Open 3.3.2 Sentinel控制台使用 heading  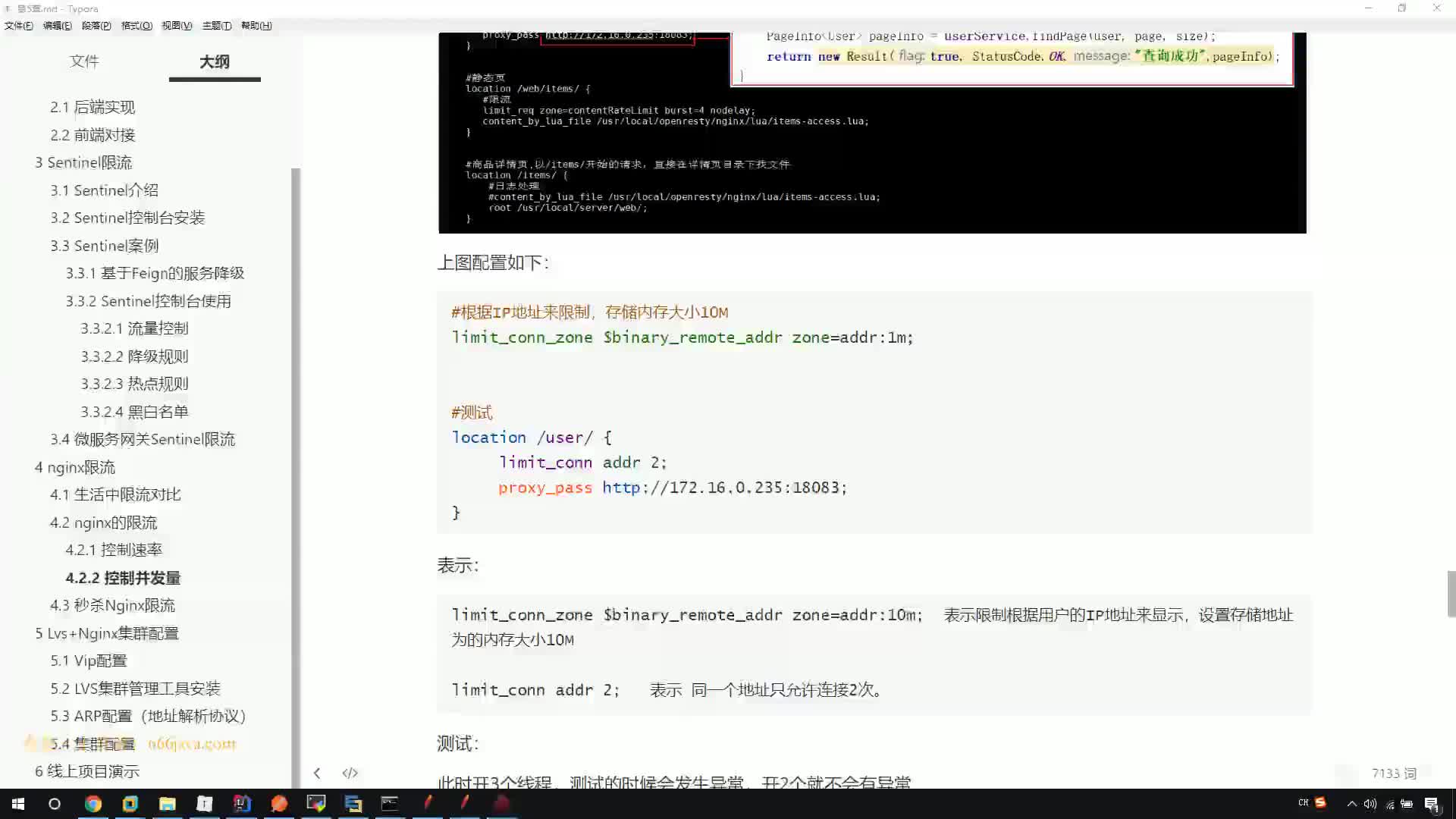(x=148, y=301)
